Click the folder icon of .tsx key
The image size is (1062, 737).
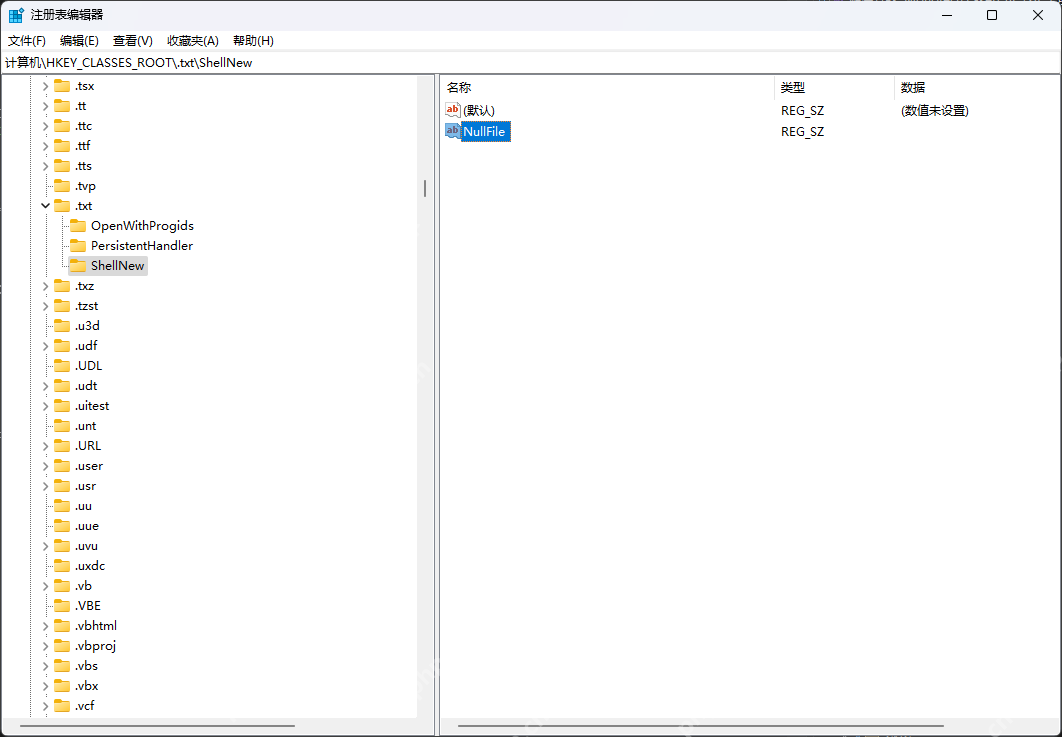tap(62, 86)
